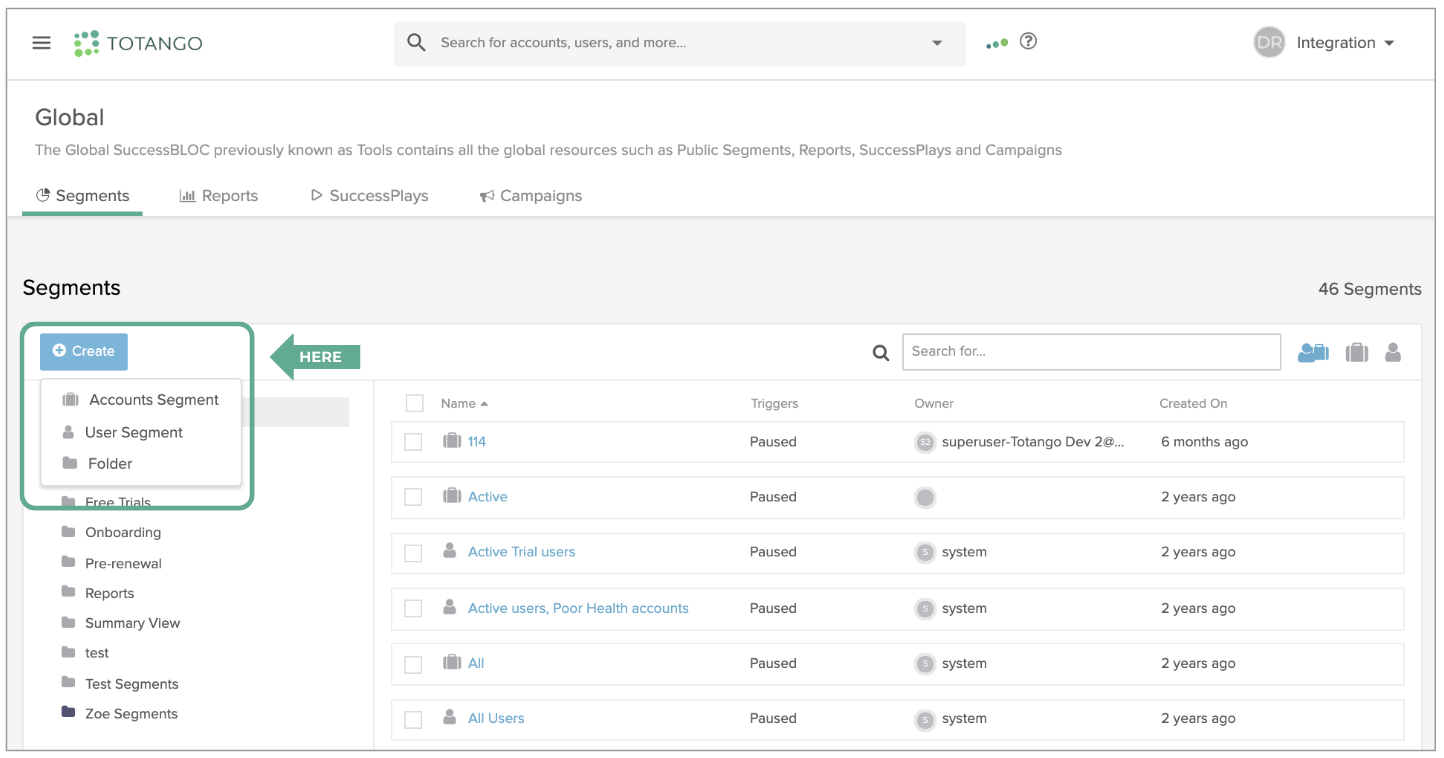
Task: Open the Campaigns tab
Action: [530, 196]
